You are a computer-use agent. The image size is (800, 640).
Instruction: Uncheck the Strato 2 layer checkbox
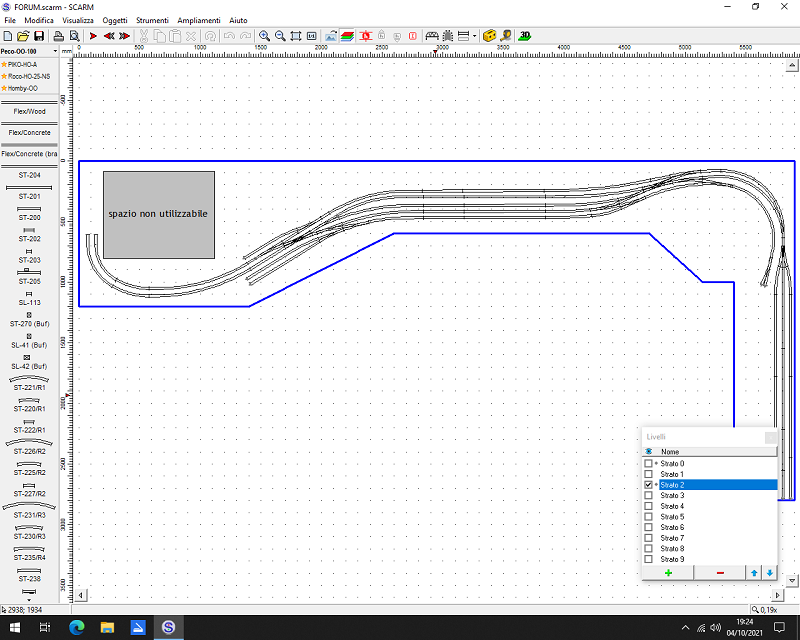coord(648,485)
